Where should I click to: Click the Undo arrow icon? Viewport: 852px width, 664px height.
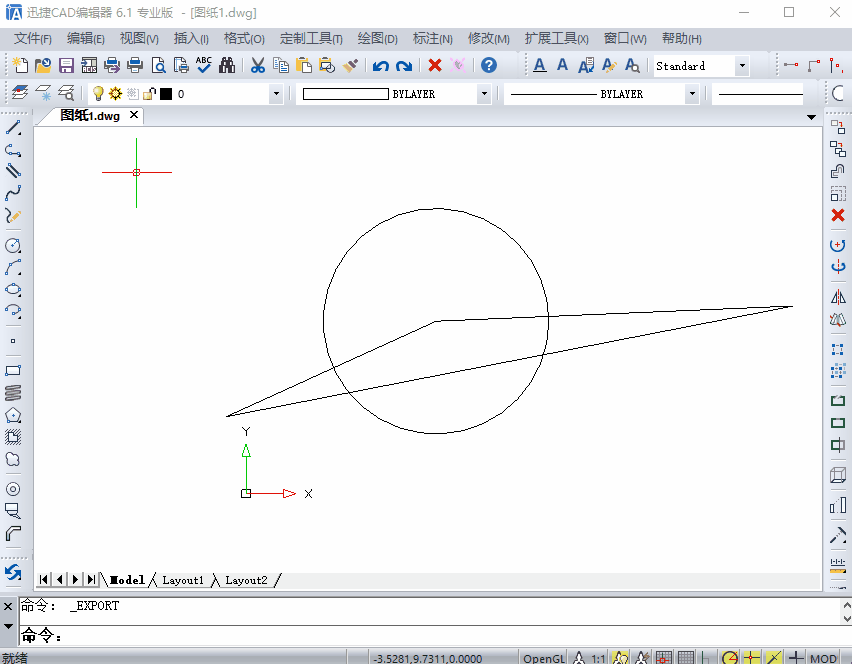[380, 66]
